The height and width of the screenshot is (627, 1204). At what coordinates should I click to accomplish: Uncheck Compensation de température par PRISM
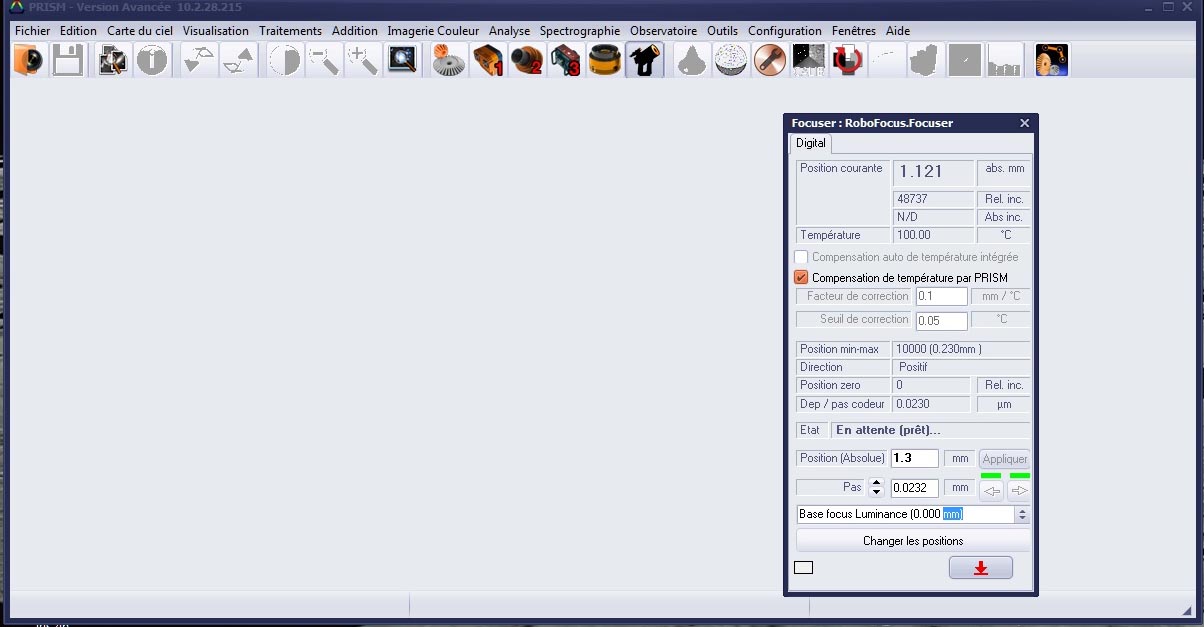[801, 277]
